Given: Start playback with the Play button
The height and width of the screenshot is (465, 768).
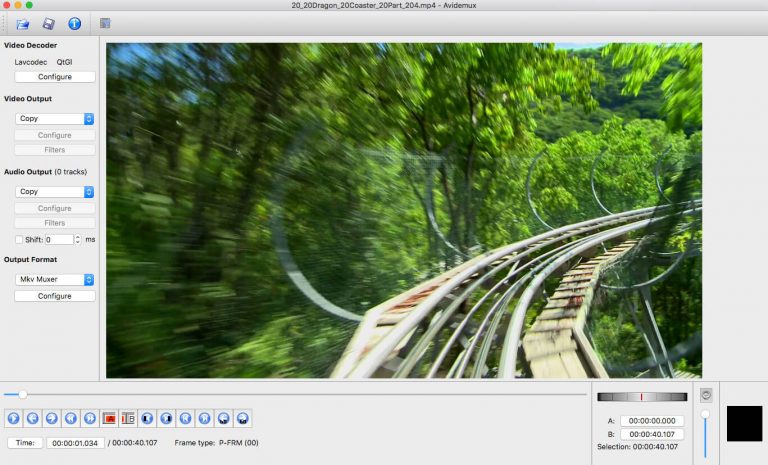Looking at the screenshot, I should click(14, 418).
